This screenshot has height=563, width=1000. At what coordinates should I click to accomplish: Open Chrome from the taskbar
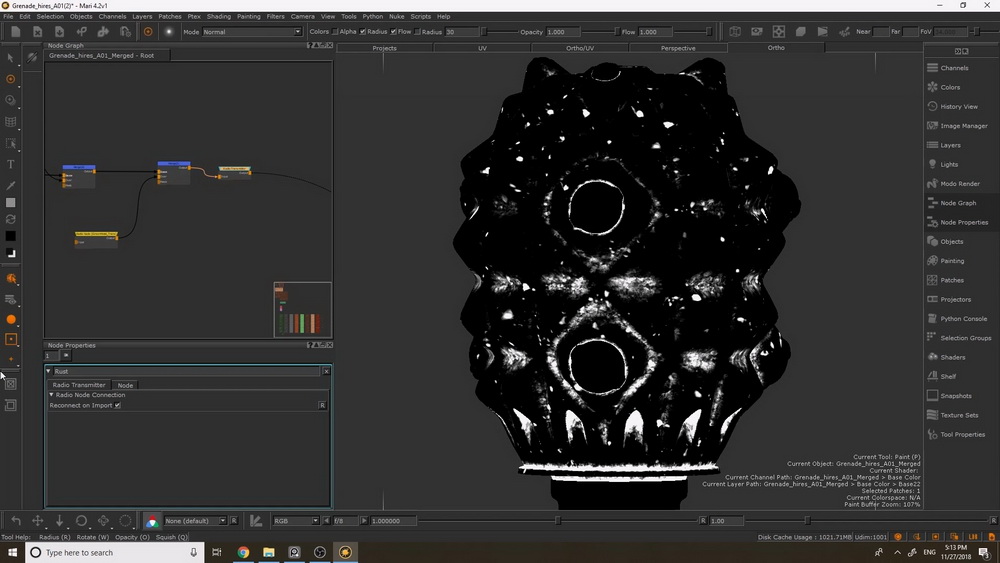(x=243, y=552)
